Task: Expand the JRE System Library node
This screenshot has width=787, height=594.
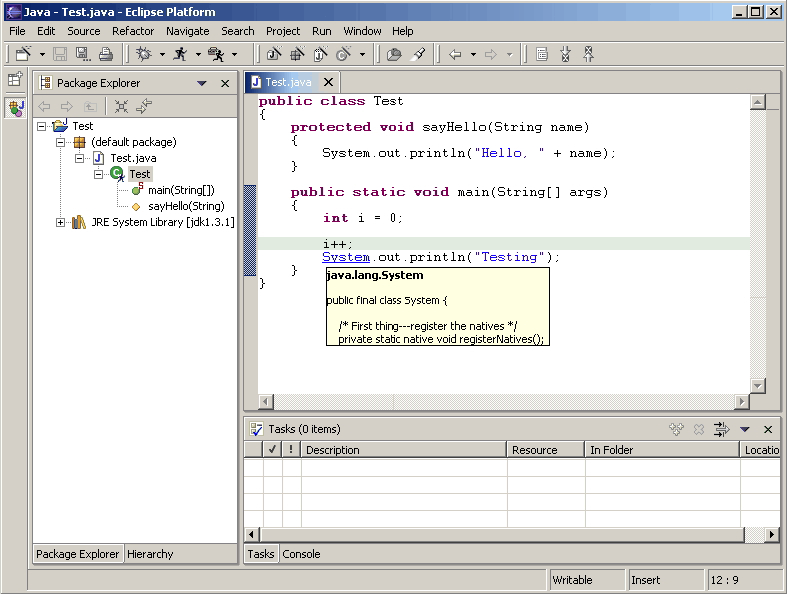Action: pos(60,222)
